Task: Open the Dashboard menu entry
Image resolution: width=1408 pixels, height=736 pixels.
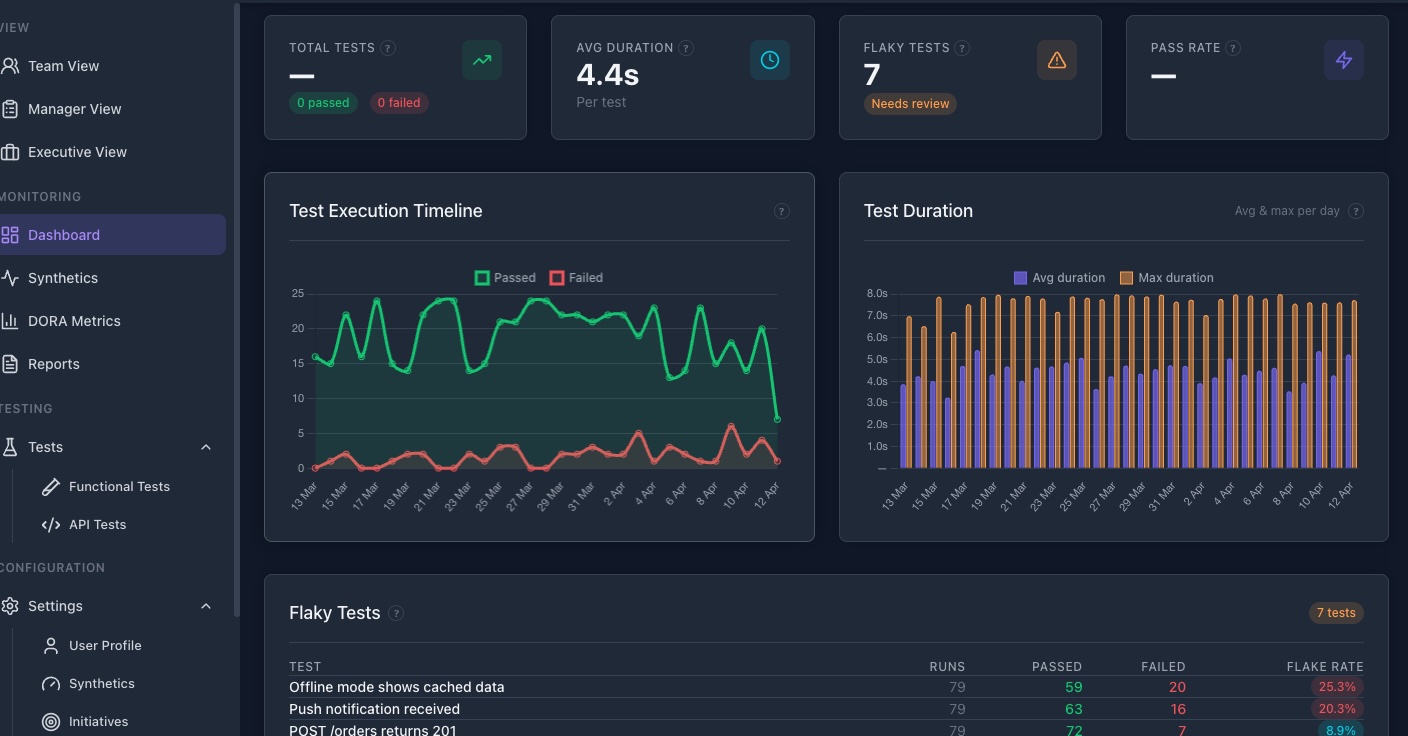Action: point(64,234)
